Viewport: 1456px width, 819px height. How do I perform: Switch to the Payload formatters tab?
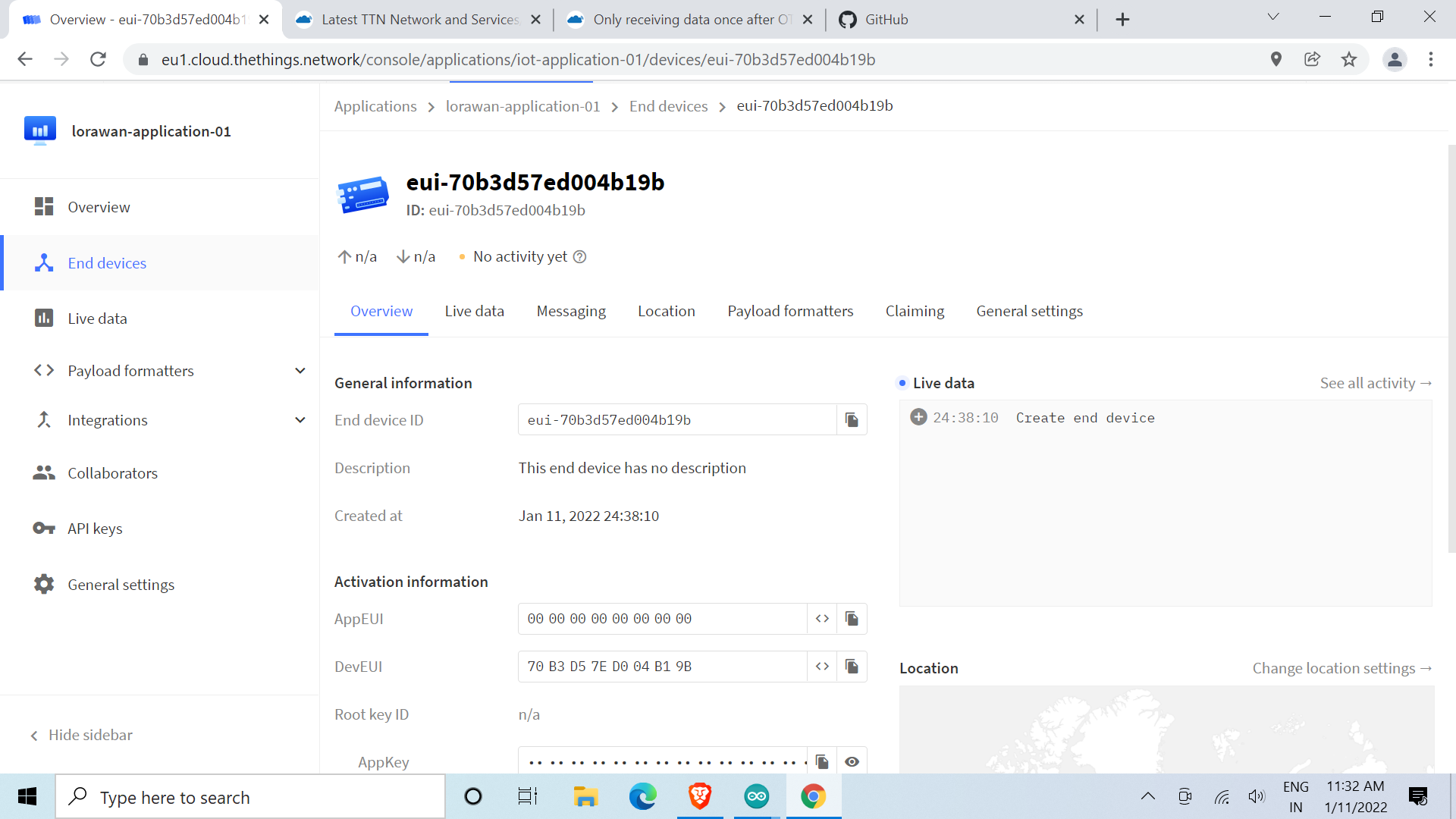click(790, 311)
